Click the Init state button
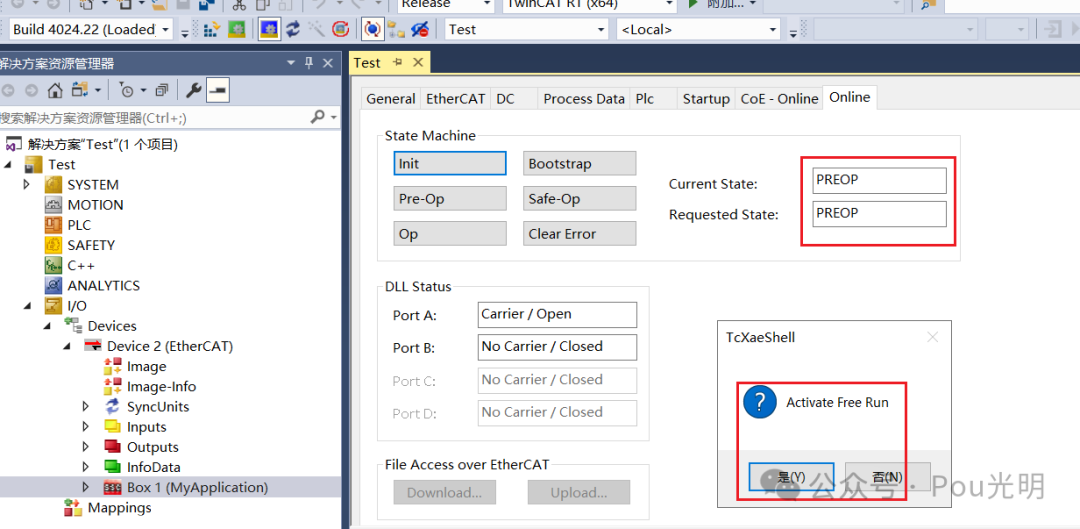 pyautogui.click(x=450, y=164)
